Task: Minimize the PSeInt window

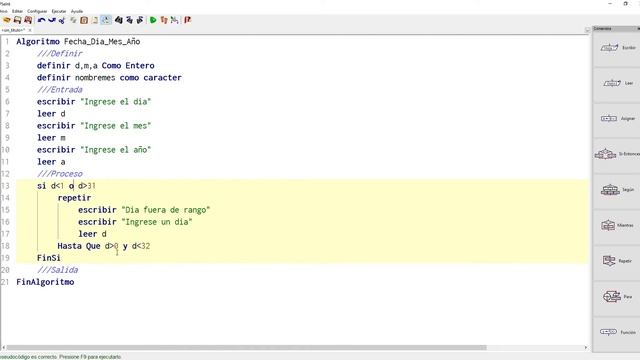Action: tap(610, 4)
